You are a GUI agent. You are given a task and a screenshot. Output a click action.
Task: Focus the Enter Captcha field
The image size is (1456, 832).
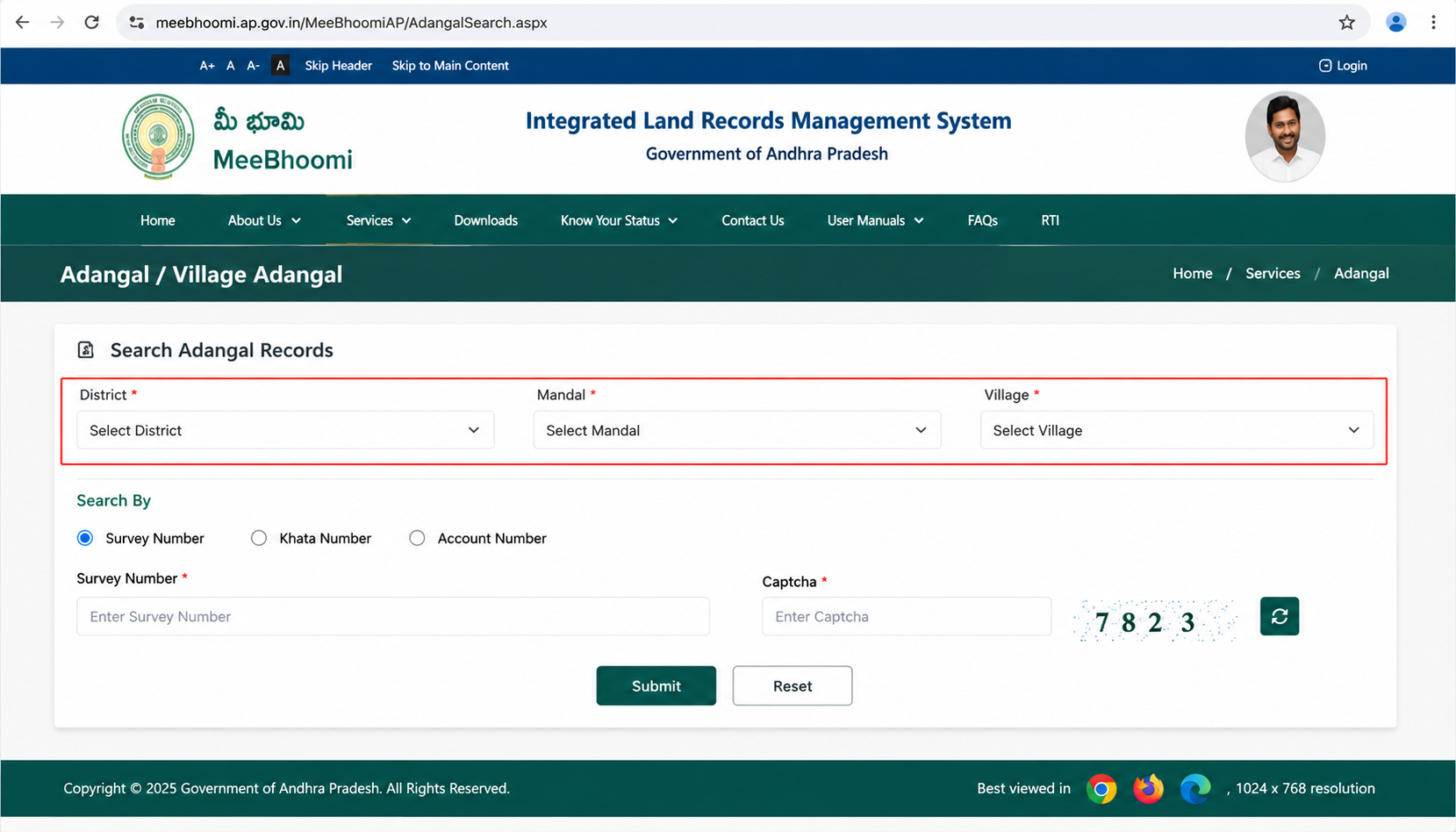click(907, 616)
